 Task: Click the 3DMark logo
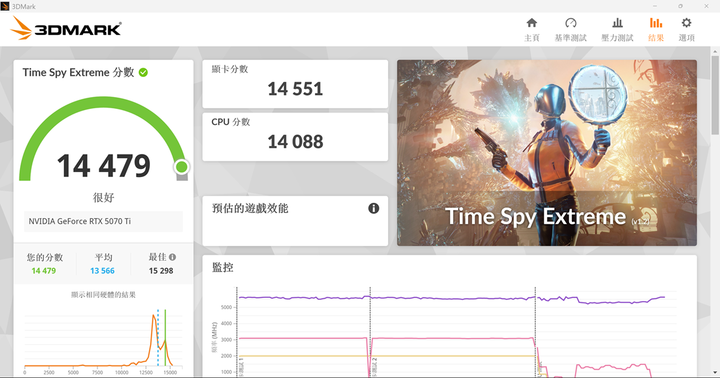click(x=66, y=28)
